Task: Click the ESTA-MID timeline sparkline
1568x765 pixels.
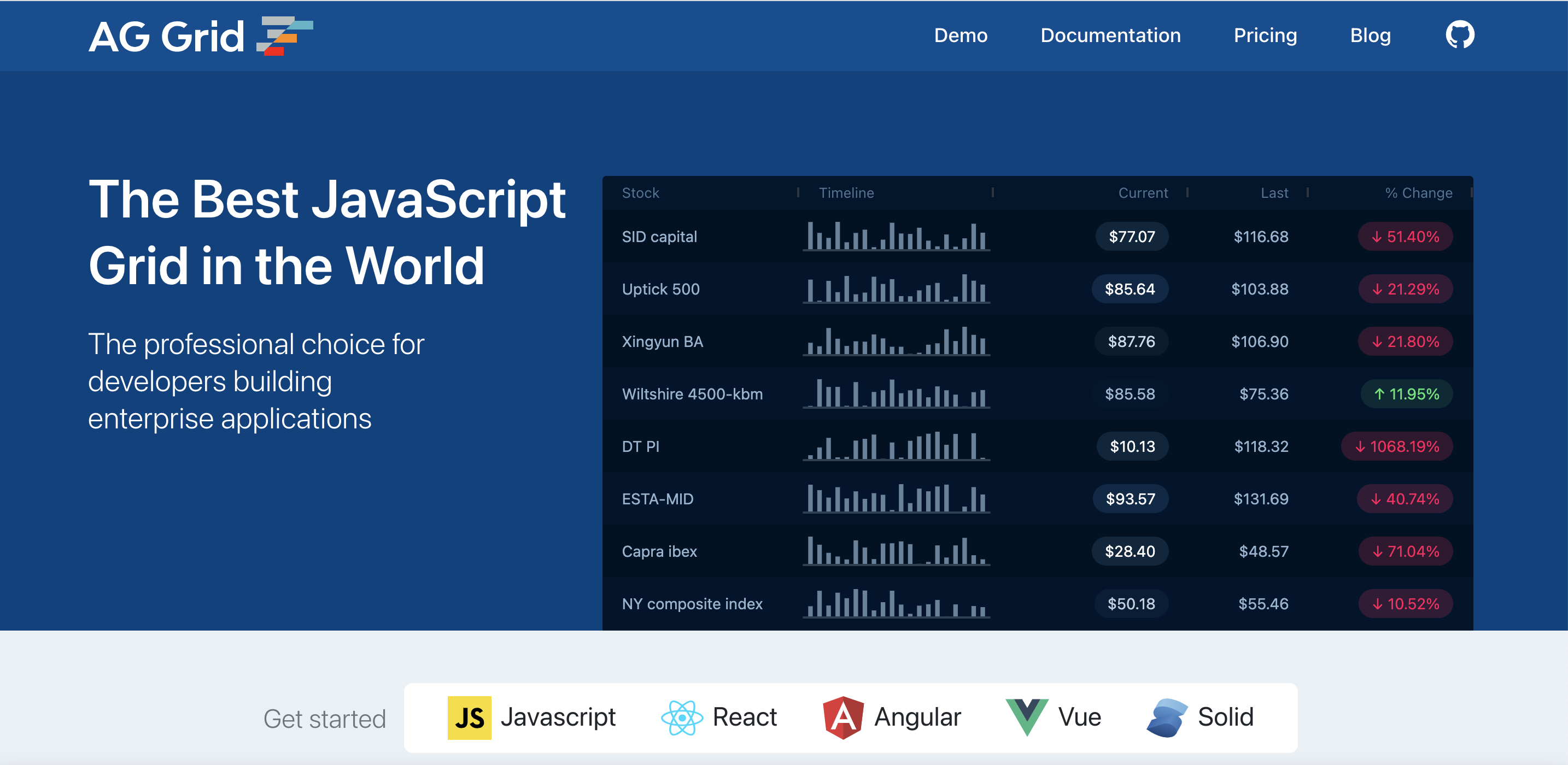Action: (x=896, y=498)
